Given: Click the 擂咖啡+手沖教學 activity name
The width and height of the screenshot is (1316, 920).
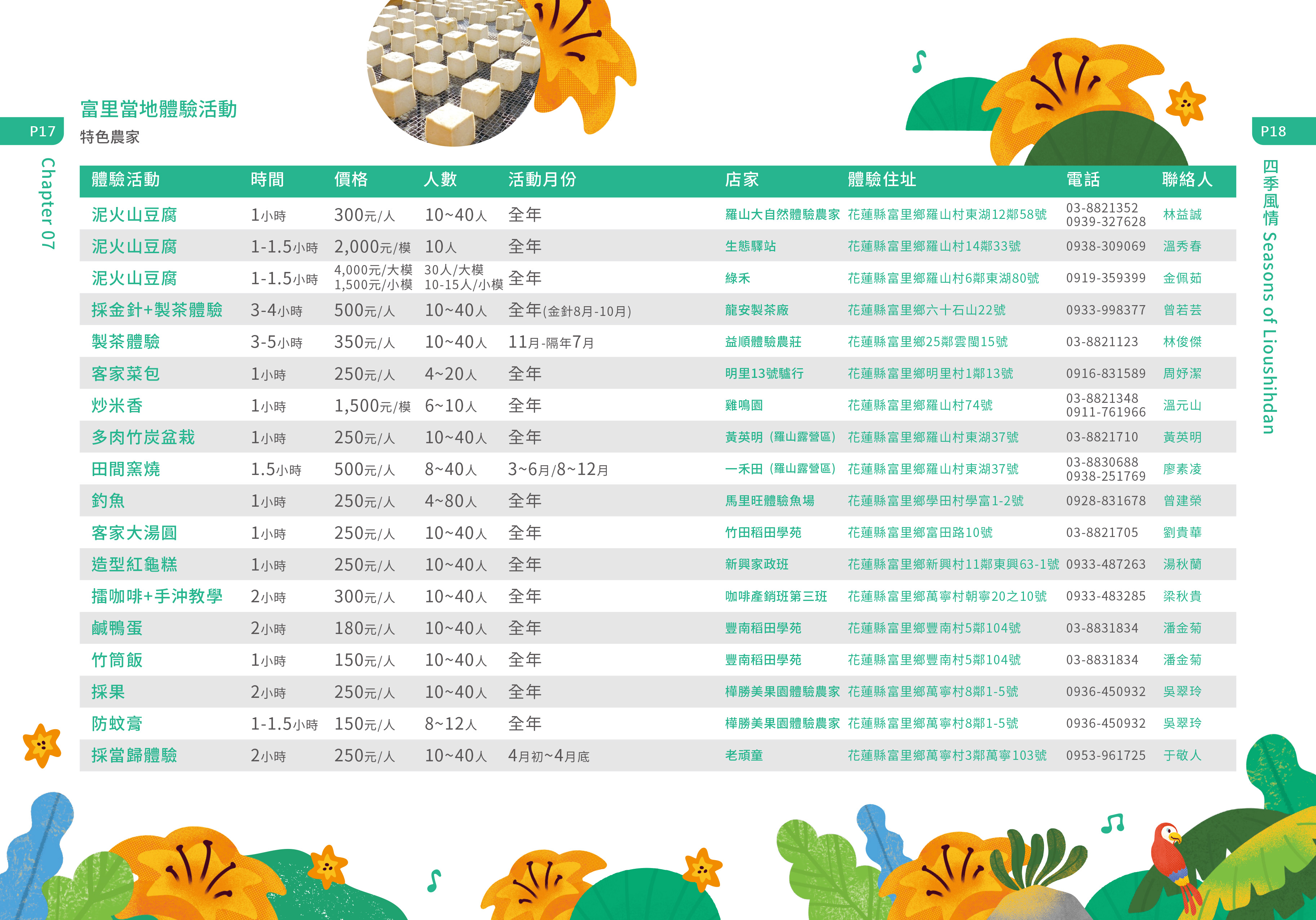Looking at the screenshot, I should click(x=156, y=597).
